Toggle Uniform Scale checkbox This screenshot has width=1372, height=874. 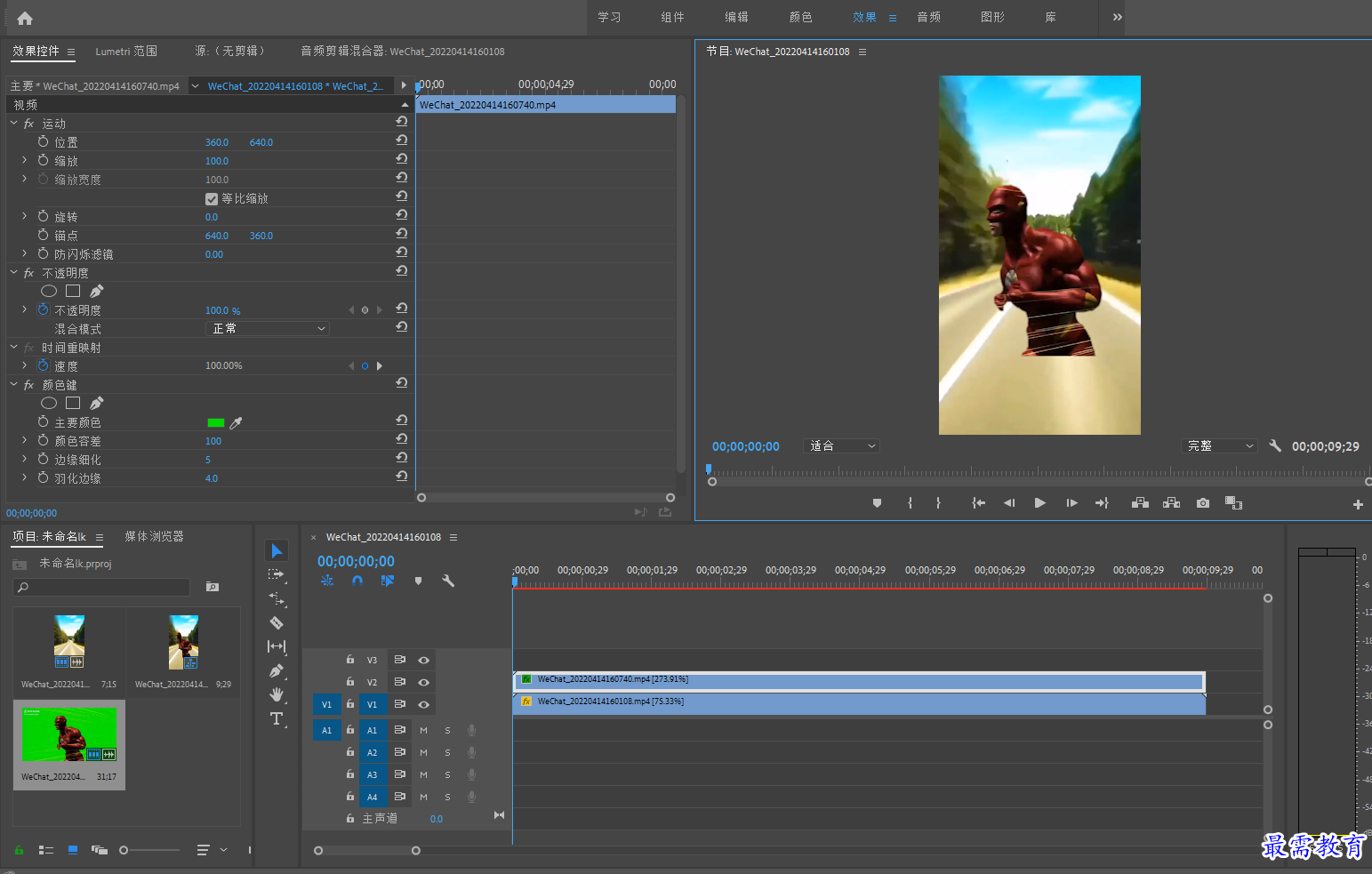pyautogui.click(x=212, y=199)
